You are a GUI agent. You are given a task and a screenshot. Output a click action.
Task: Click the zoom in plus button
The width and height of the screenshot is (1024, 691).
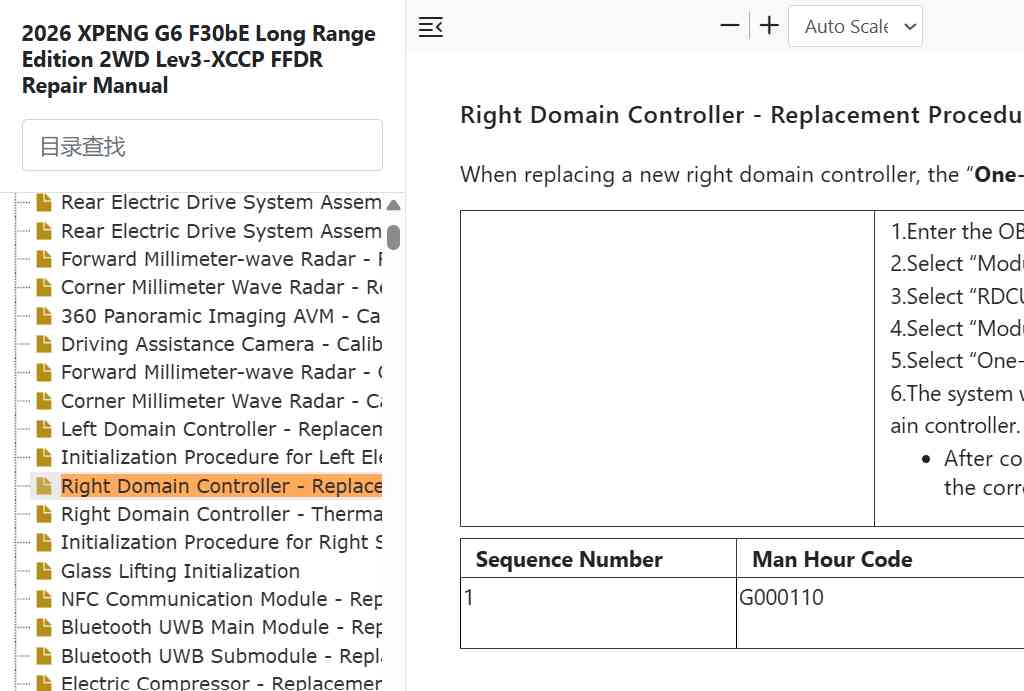[x=769, y=26]
